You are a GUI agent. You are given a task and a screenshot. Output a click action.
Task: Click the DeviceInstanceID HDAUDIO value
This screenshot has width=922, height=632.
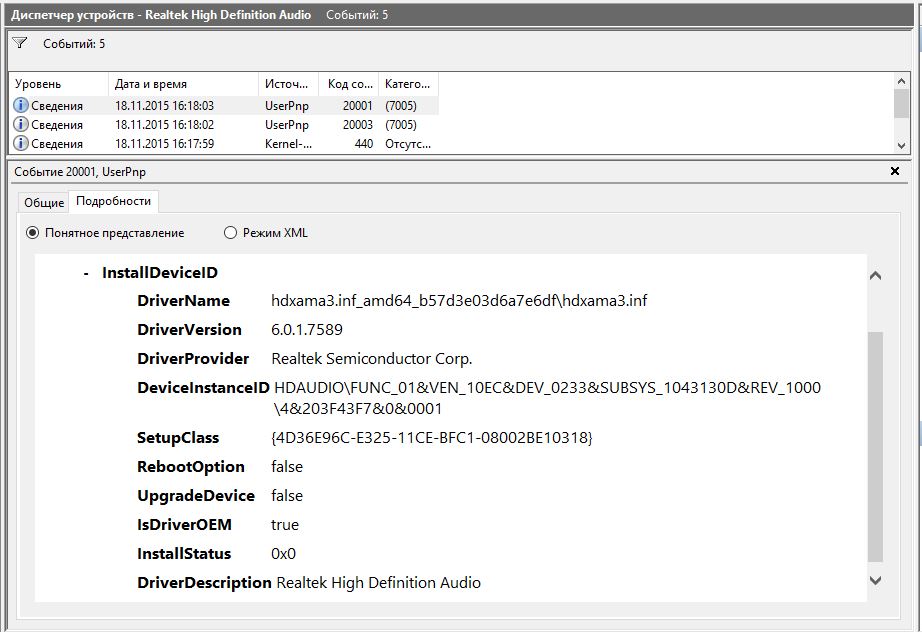click(x=547, y=398)
